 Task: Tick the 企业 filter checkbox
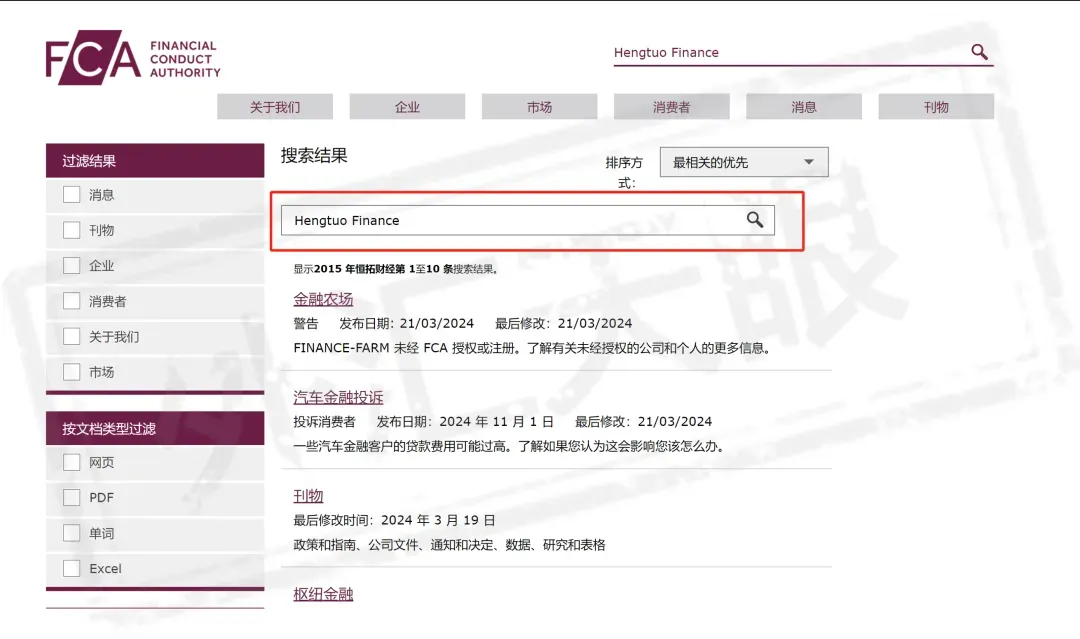click(72, 265)
